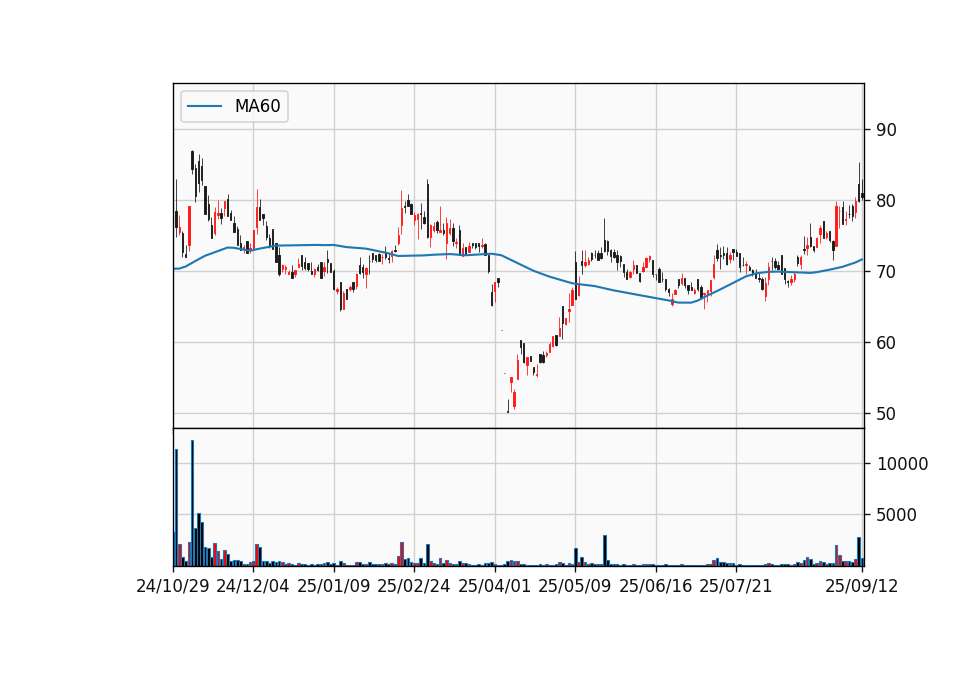Click the 90 price axis label

point(887,130)
